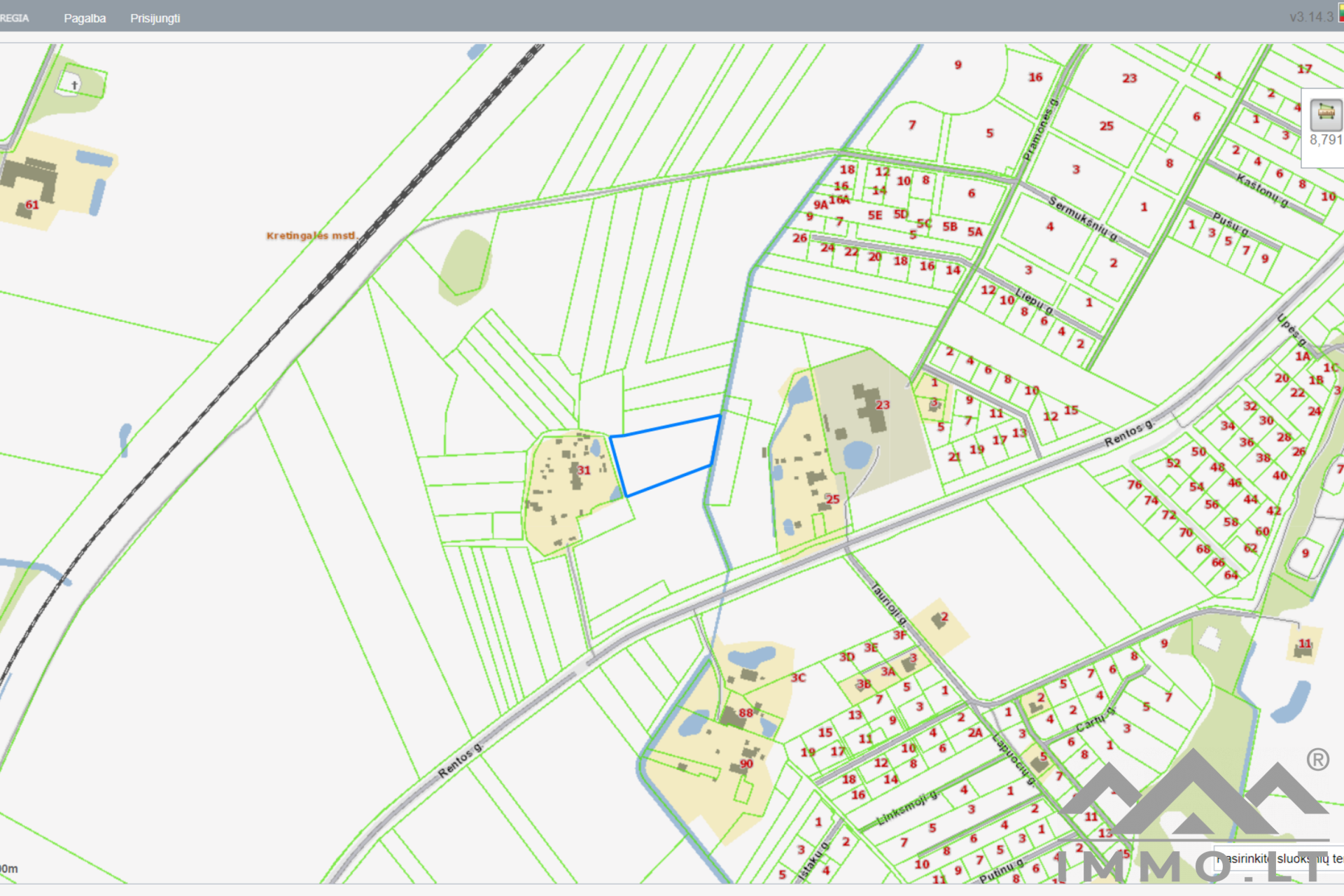Viewport: 1344px width, 896px height.
Task: Click parcel number 3D
Action: point(847,657)
